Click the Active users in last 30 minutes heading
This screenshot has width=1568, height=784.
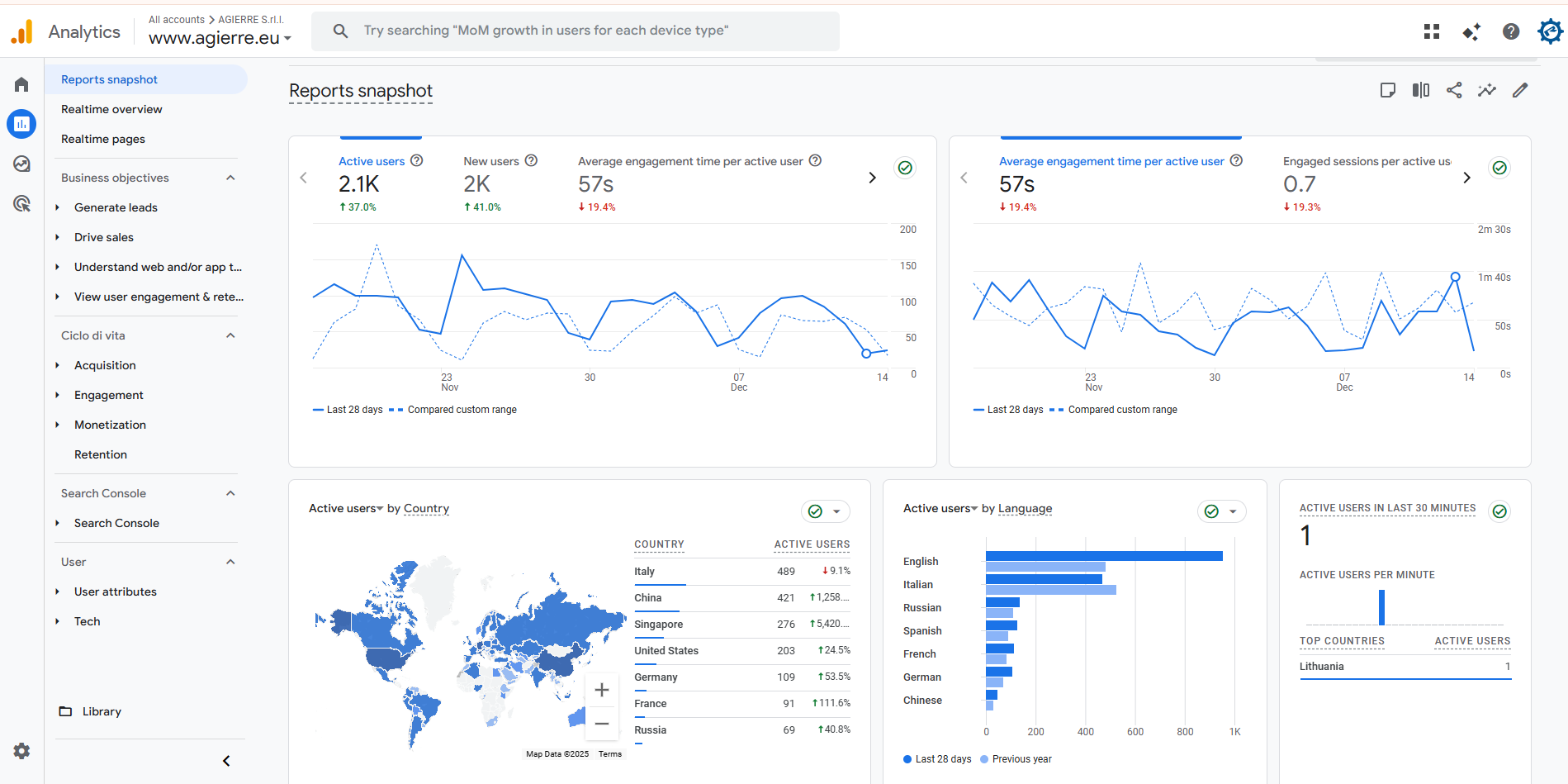(x=1388, y=508)
